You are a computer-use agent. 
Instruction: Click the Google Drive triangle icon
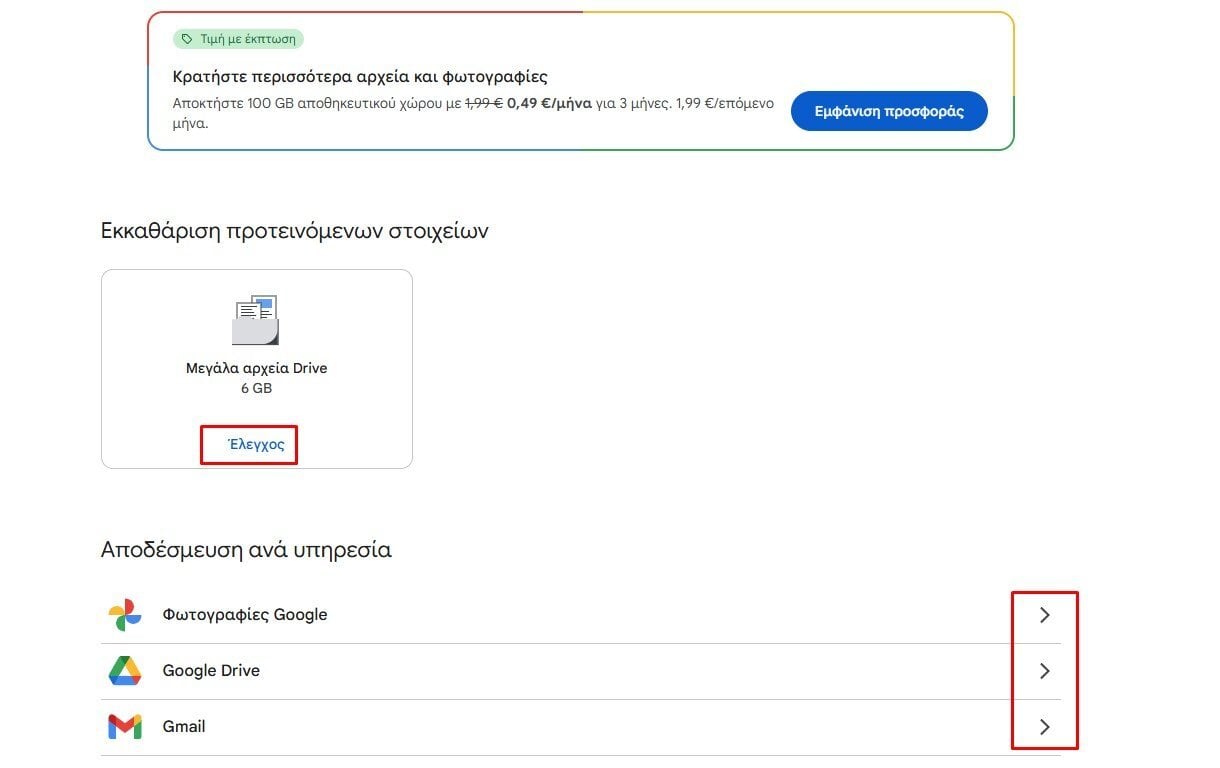click(x=125, y=671)
